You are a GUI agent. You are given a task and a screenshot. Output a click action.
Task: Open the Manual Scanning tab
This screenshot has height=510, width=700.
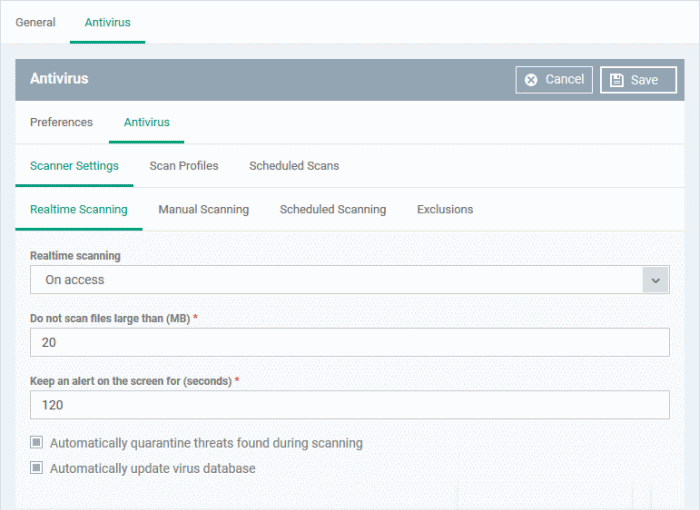[x=203, y=210]
